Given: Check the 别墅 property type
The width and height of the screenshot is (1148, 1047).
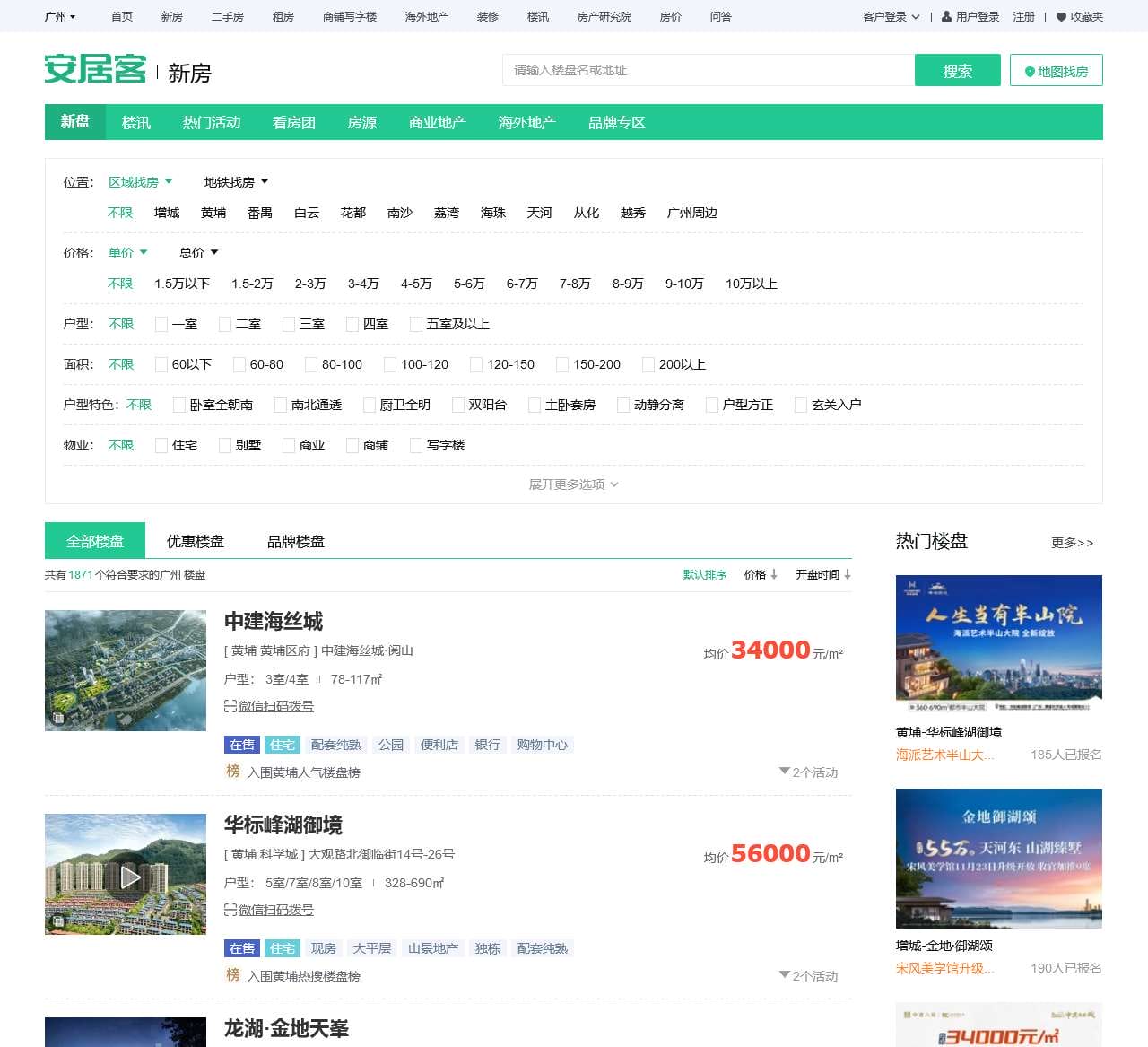Looking at the screenshot, I should tap(225, 445).
